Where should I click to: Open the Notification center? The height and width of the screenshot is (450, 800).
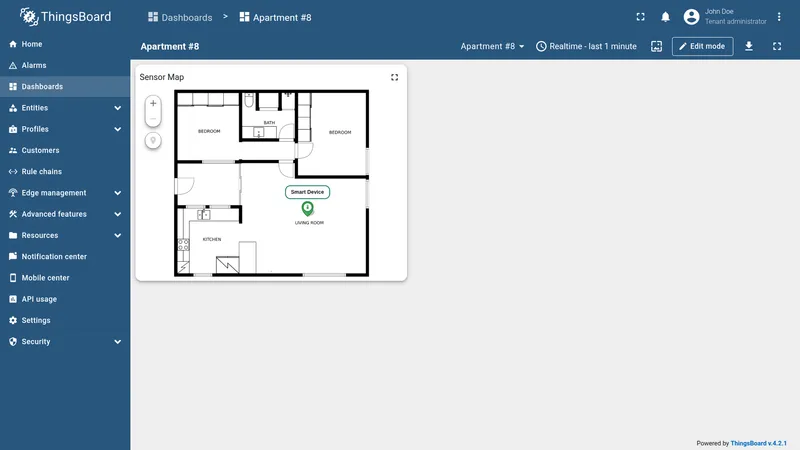(x=65, y=257)
